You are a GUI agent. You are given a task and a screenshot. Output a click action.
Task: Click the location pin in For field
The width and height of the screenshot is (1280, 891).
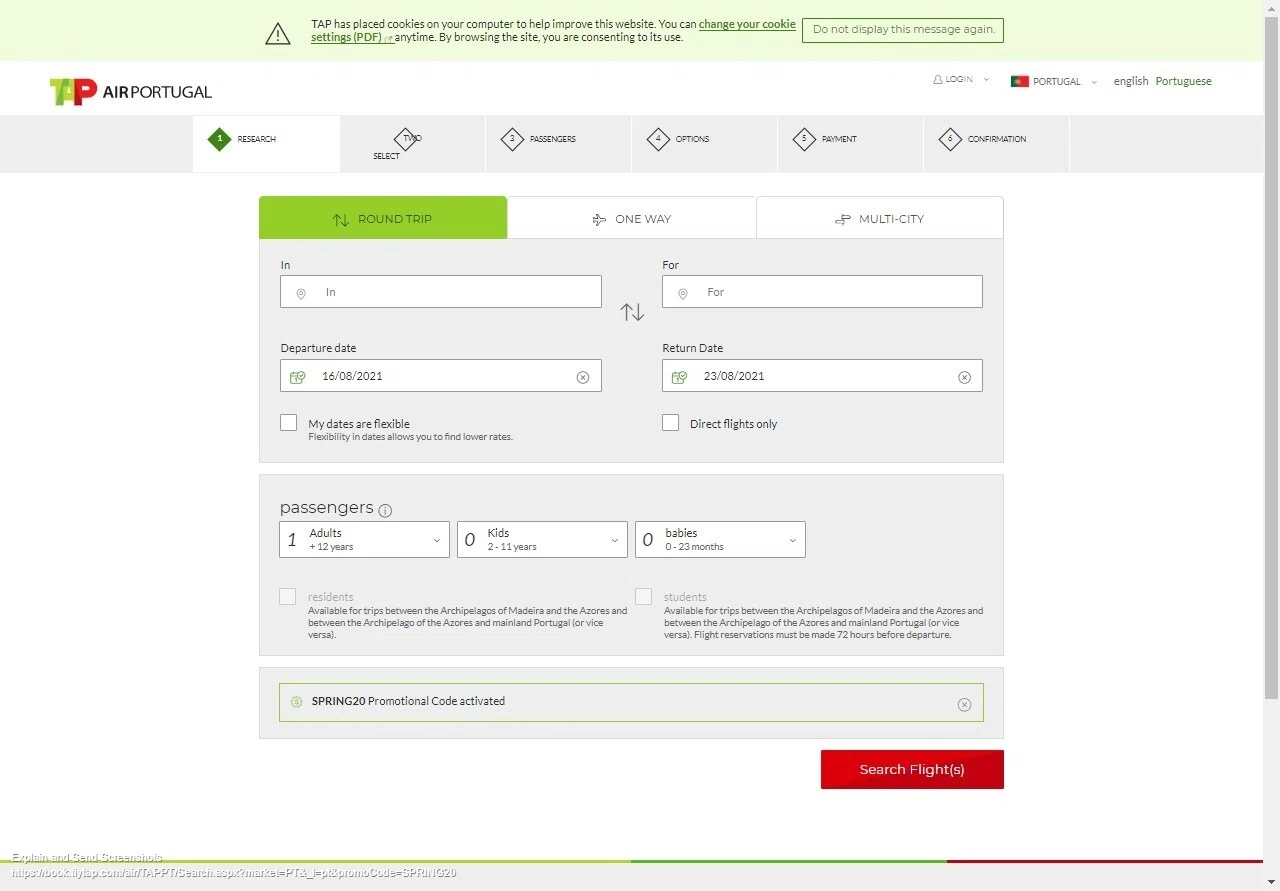[x=683, y=293]
